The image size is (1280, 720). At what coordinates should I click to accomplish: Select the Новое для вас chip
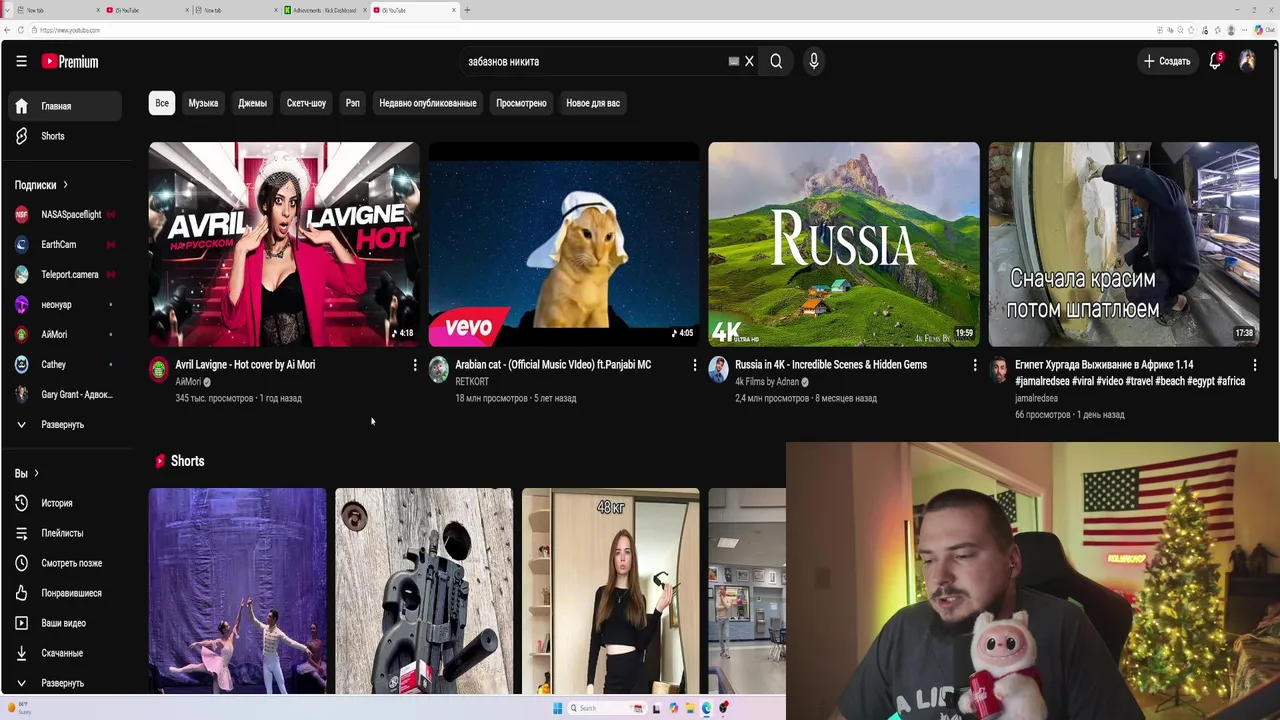[593, 103]
